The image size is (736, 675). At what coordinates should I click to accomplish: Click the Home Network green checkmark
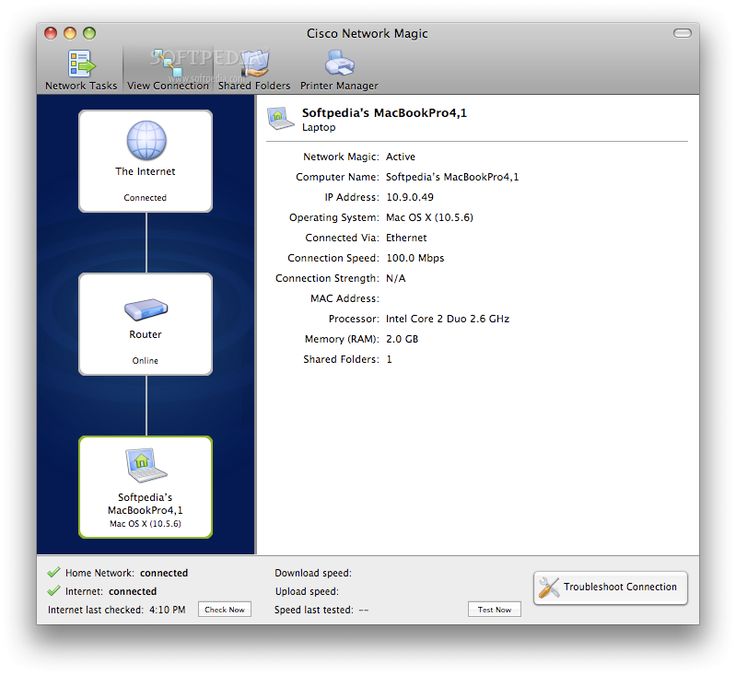pos(54,572)
